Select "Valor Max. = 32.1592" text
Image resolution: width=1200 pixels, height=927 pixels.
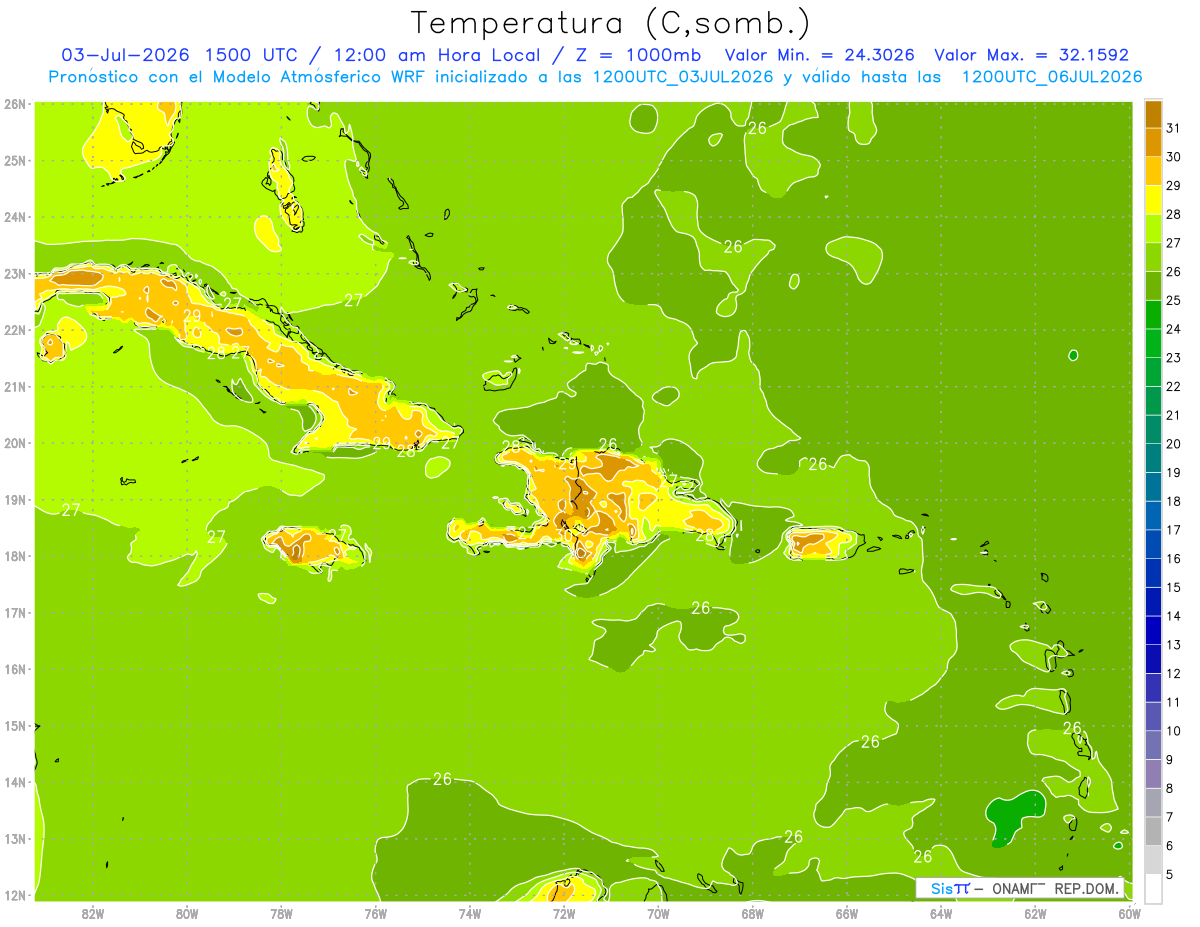(x=1031, y=55)
